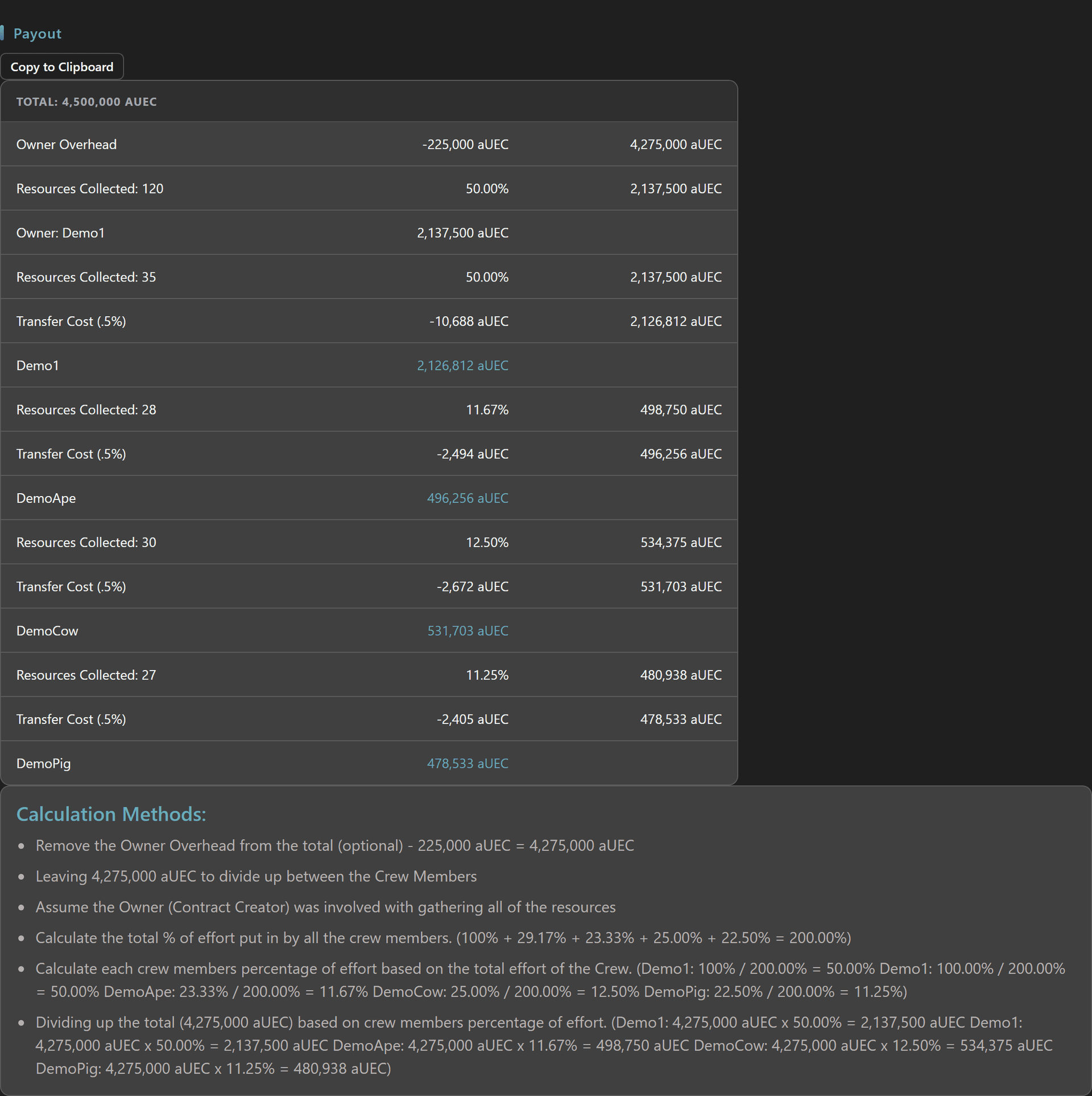Screen dimensions: 1092x1096
Task: Click the 11.67% effort percentage
Action: pyautogui.click(x=487, y=410)
